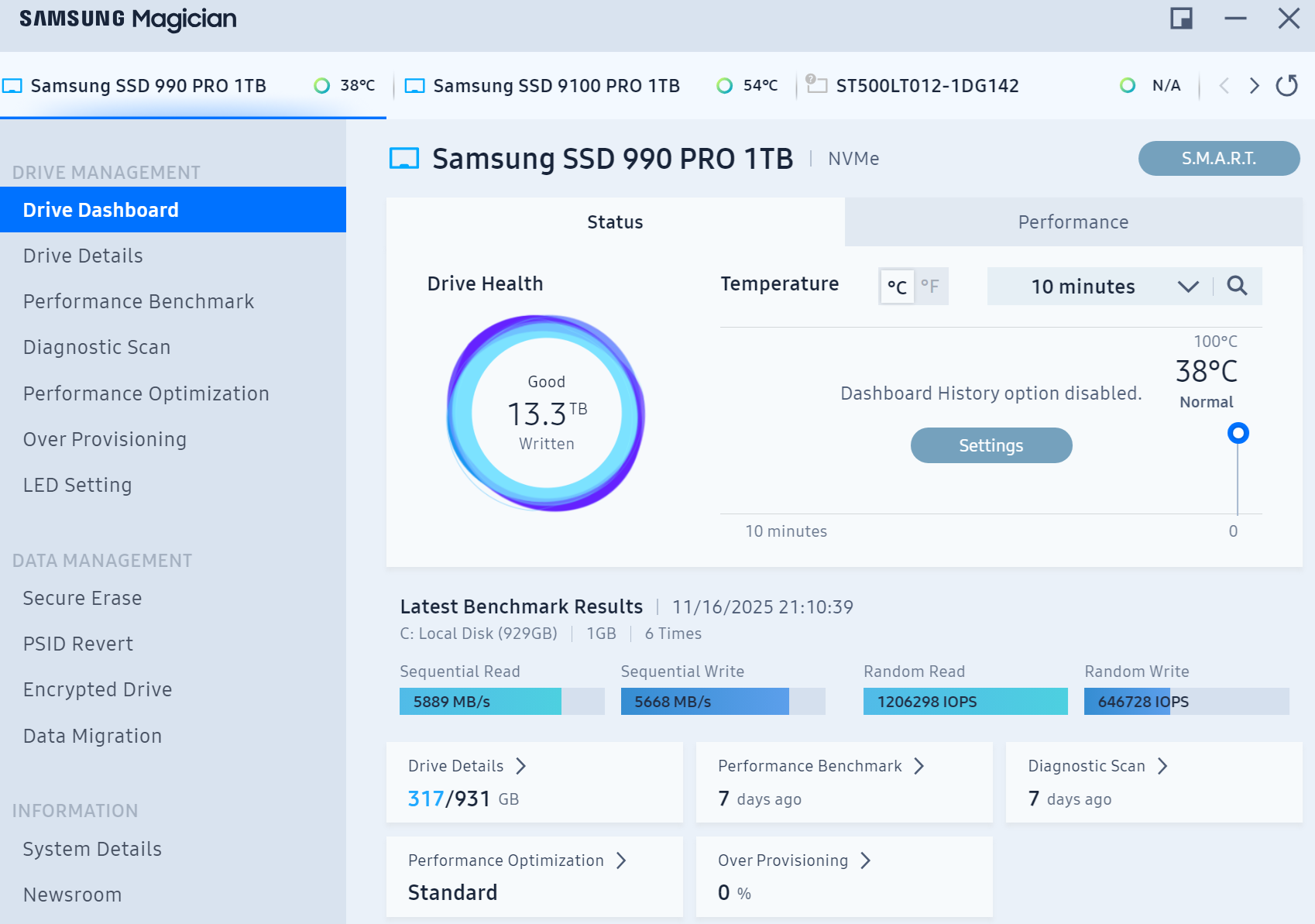Screen dimensions: 1315x924
Task: Click the Sequential Read 5889 MB/s bar
Action: point(502,702)
